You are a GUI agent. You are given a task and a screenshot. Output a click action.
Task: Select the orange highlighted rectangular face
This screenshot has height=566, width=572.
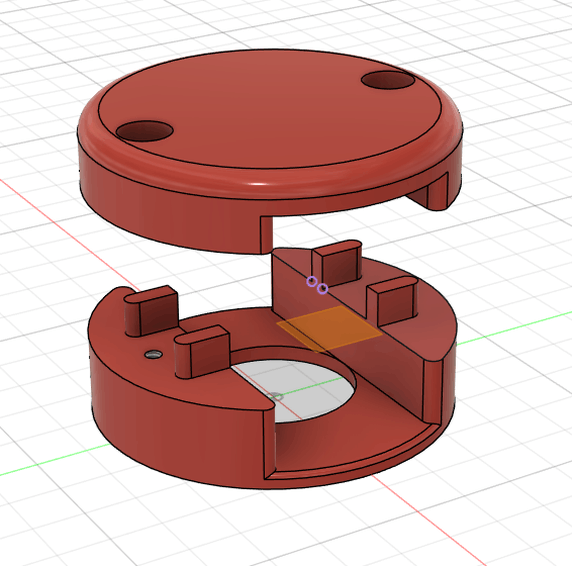tap(329, 328)
